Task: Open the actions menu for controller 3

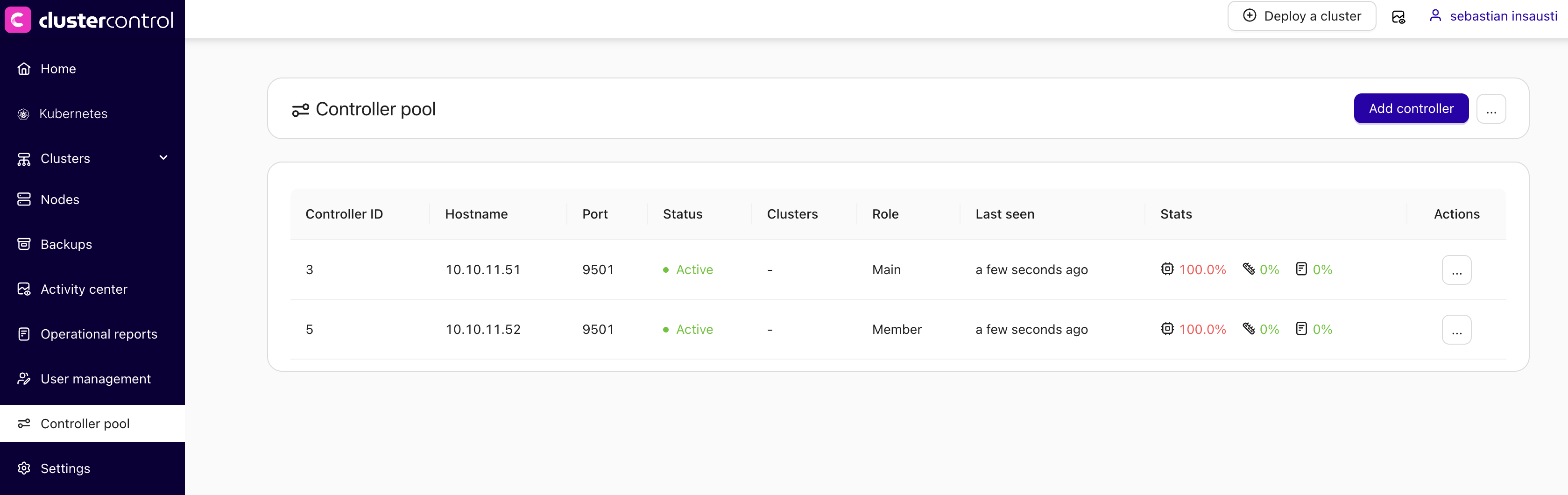Action: [x=1456, y=270]
